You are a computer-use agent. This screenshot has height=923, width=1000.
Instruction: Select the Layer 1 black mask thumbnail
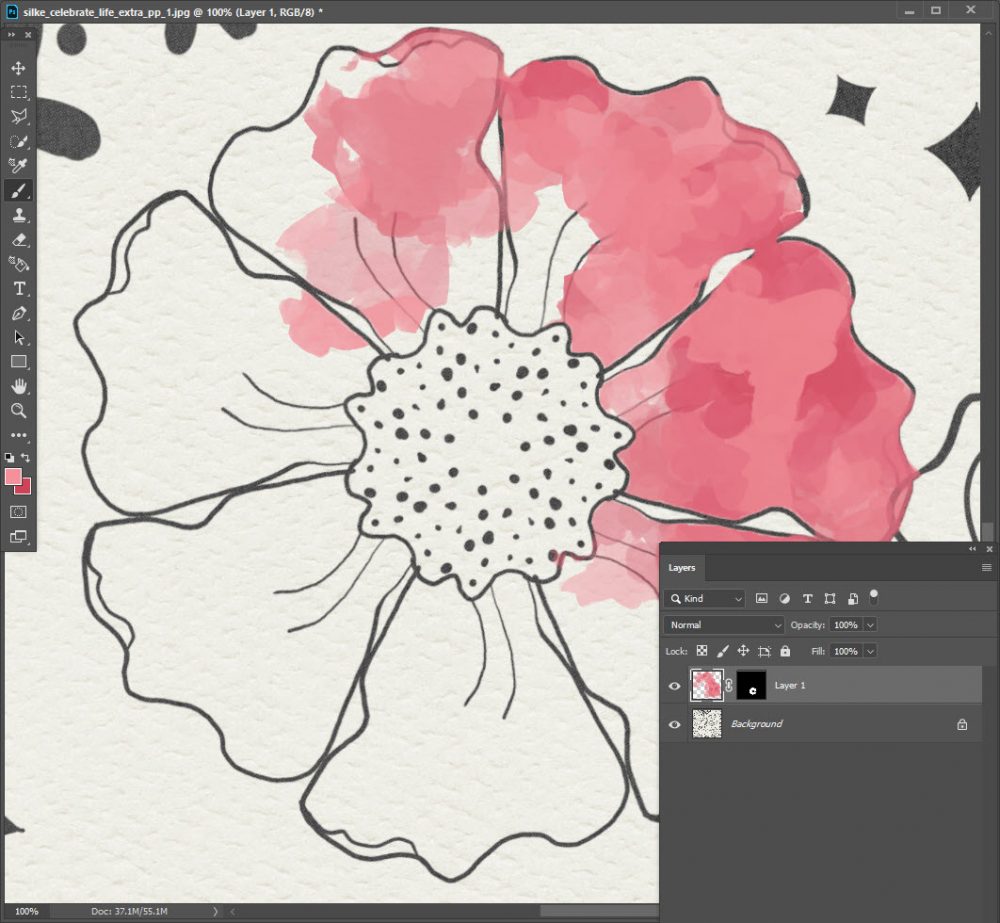tap(751, 685)
